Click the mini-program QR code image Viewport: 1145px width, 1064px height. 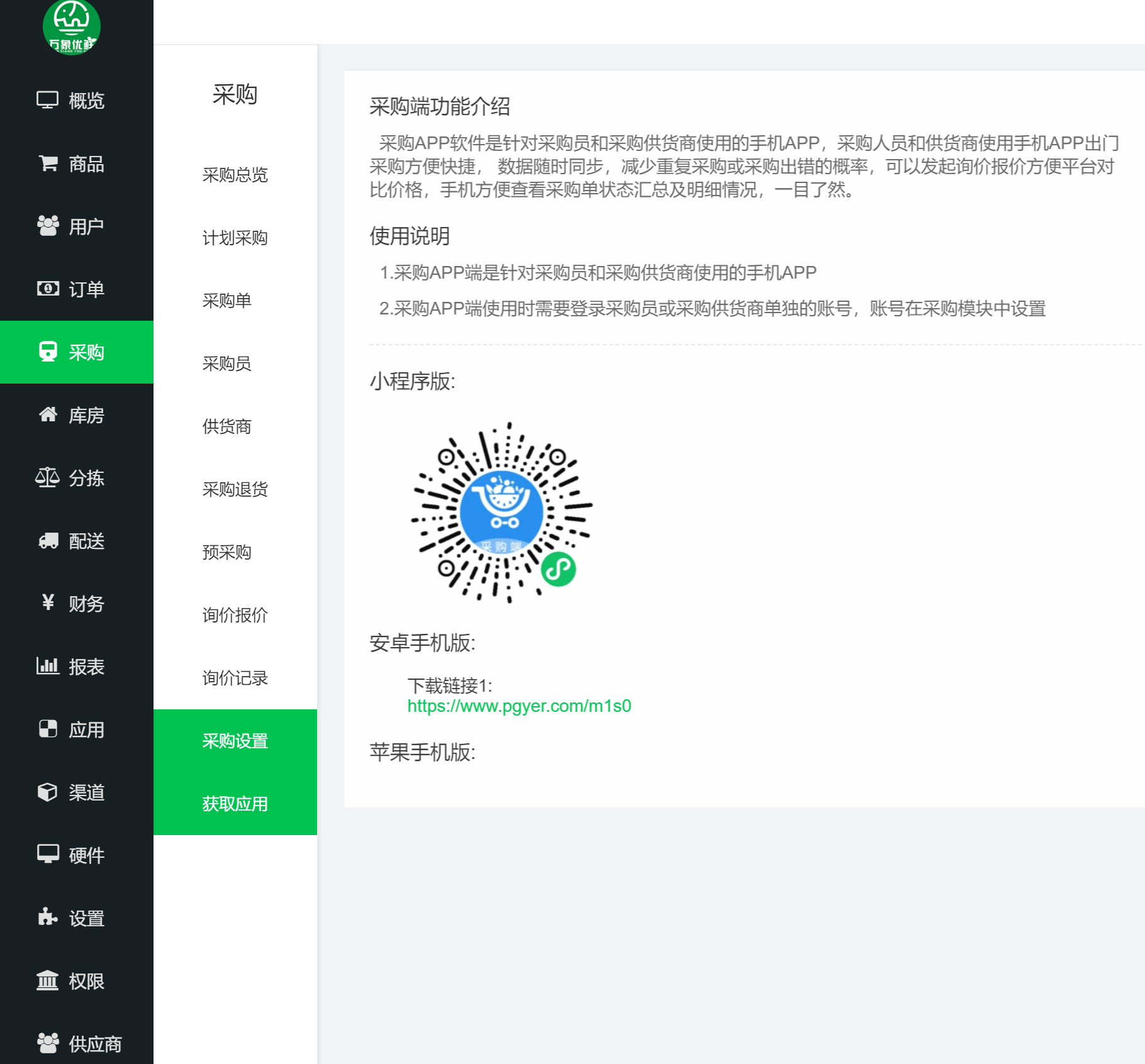pyautogui.click(x=501, y=513)
